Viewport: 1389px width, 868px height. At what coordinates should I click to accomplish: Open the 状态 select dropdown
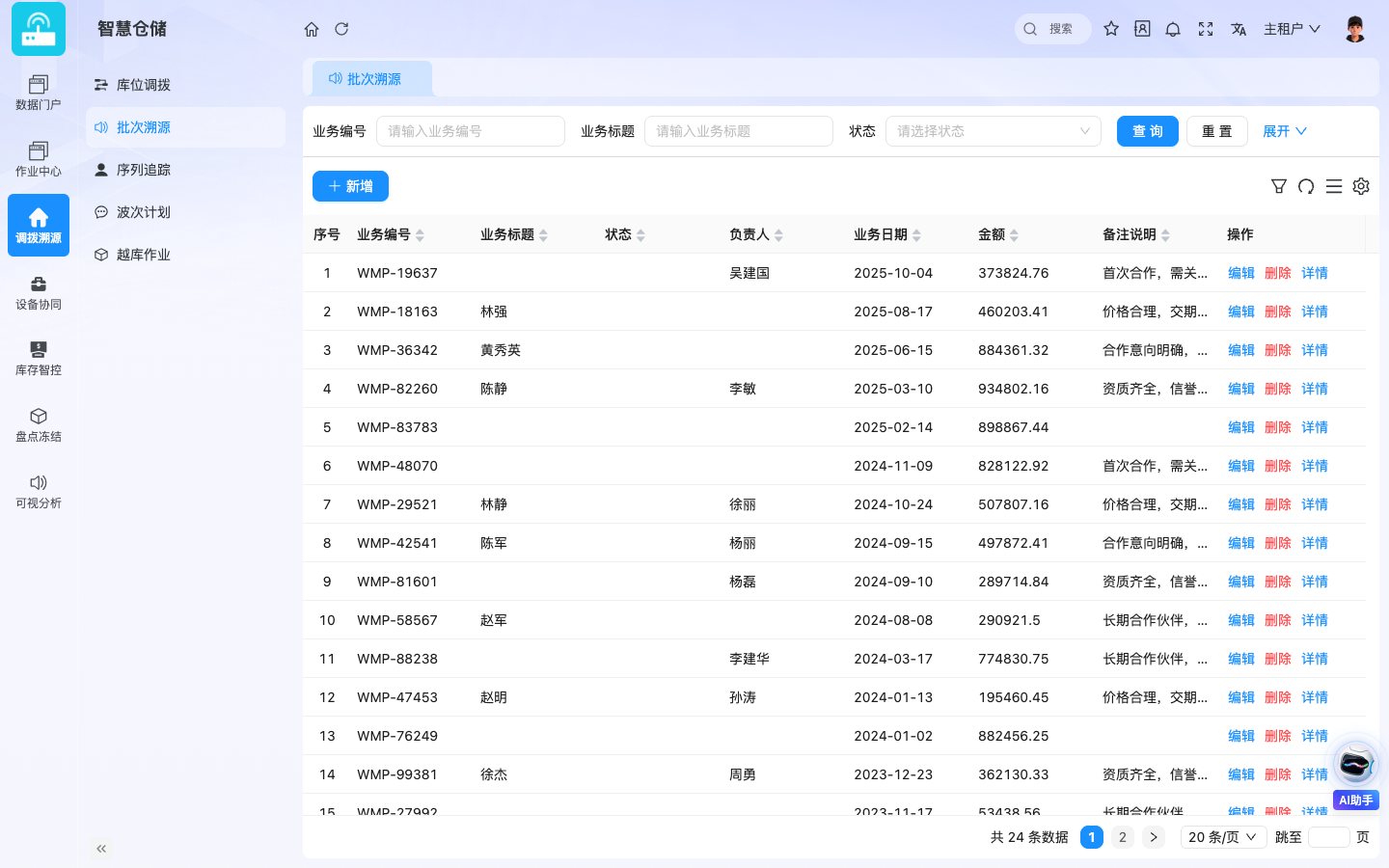point(994,131)
